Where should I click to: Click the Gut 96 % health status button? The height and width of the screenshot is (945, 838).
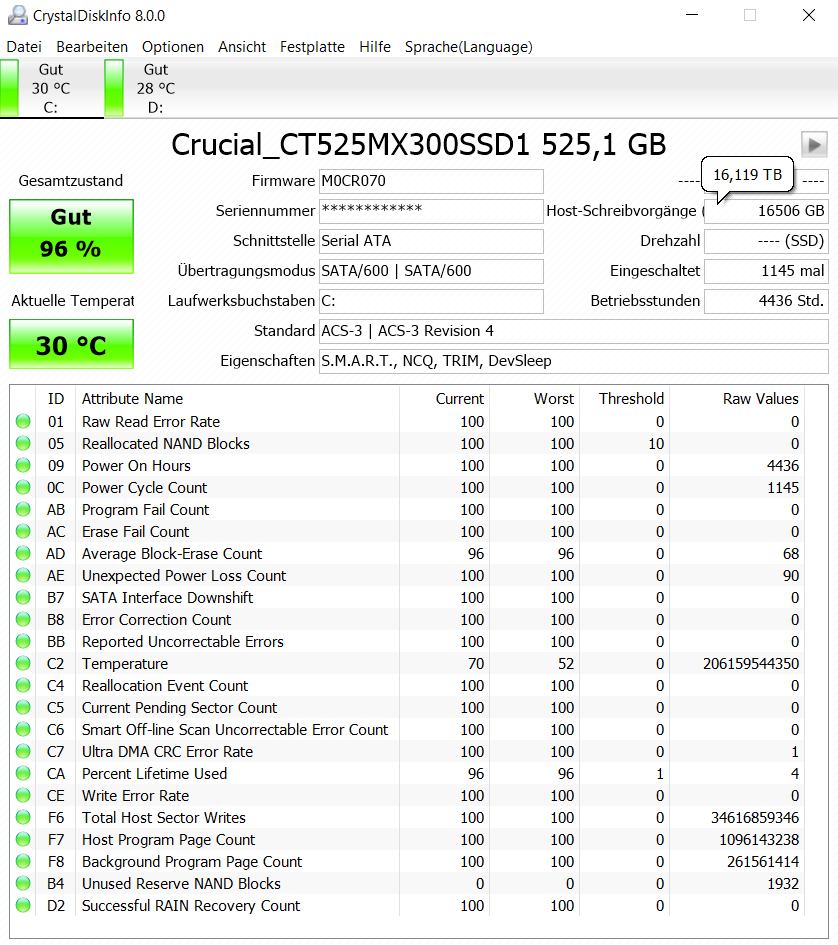(x=71, y=236)
